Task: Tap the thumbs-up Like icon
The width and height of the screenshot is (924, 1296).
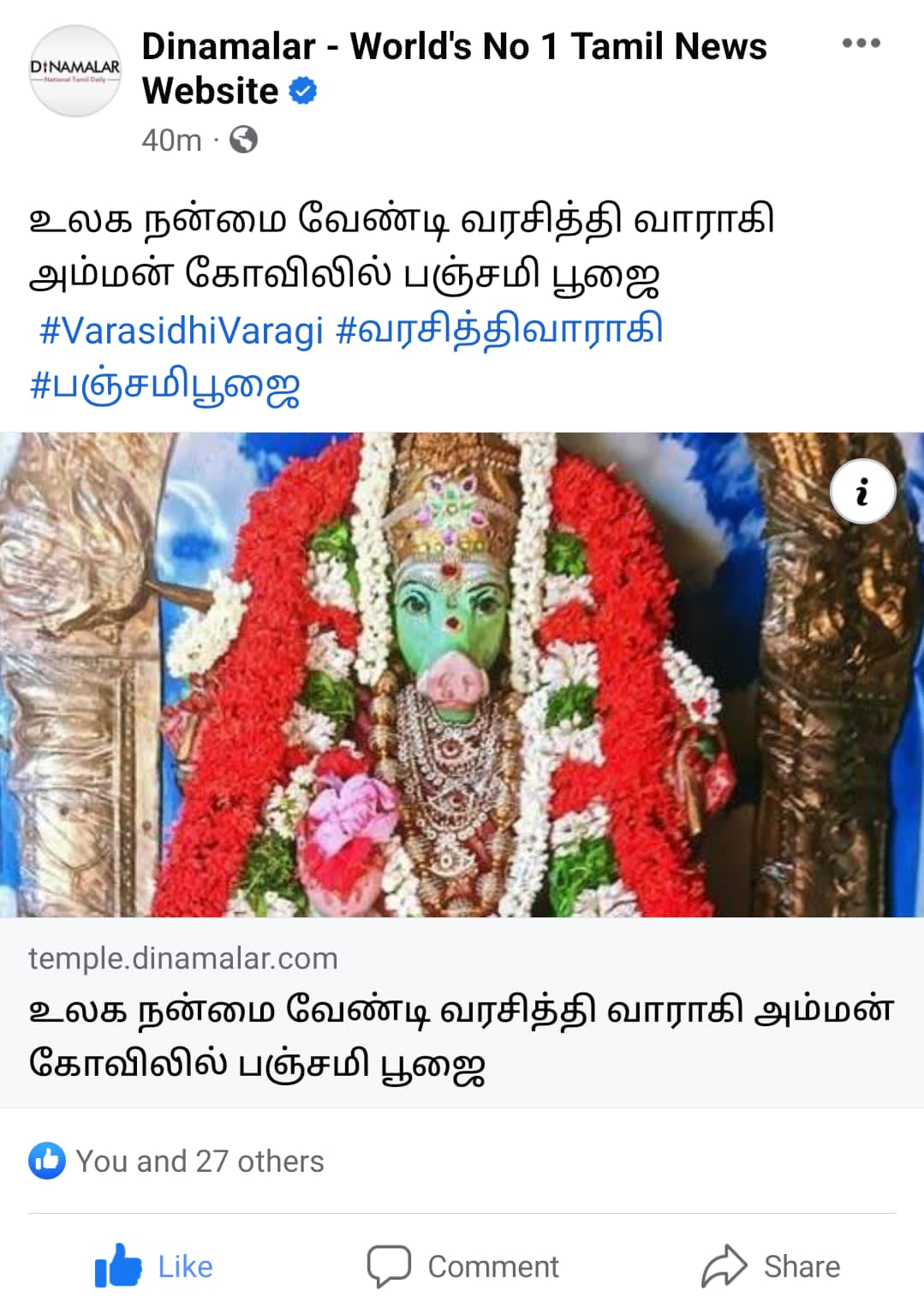Action: pos(118,1266)
